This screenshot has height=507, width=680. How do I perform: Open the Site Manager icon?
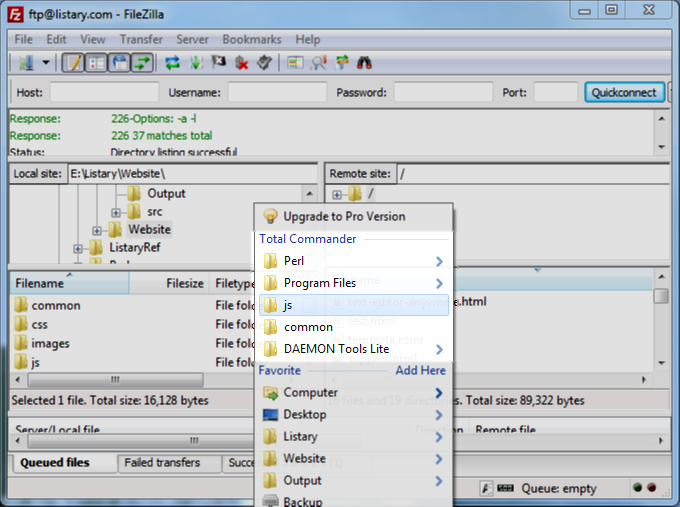click(x=26, y=63)
